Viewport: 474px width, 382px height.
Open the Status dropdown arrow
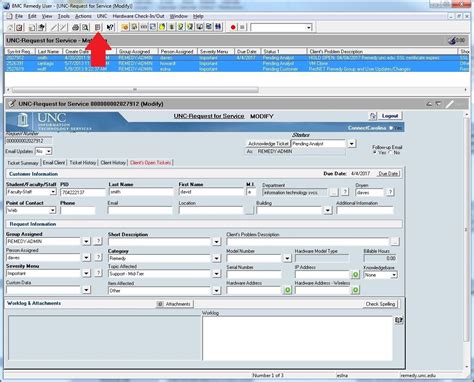tap(352, 144)
